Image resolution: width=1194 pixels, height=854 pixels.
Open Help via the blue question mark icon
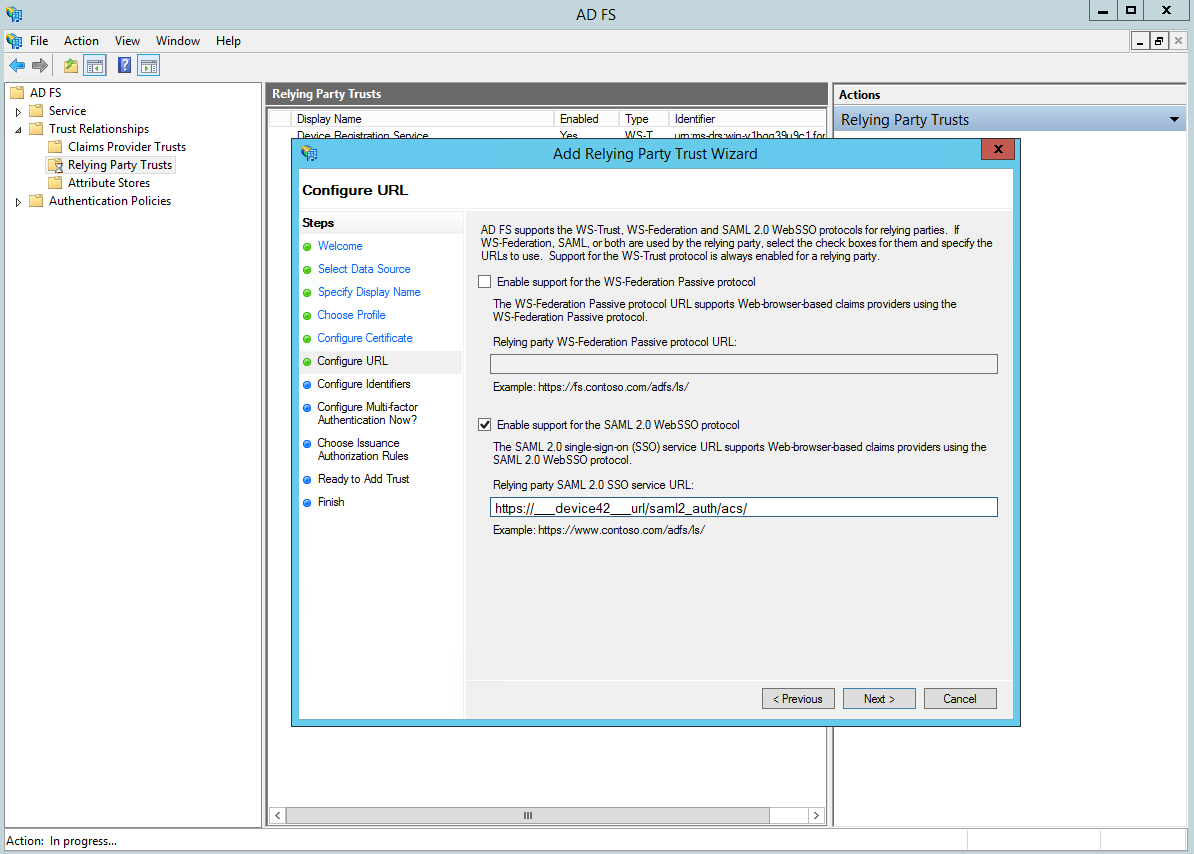coord(125,66)
